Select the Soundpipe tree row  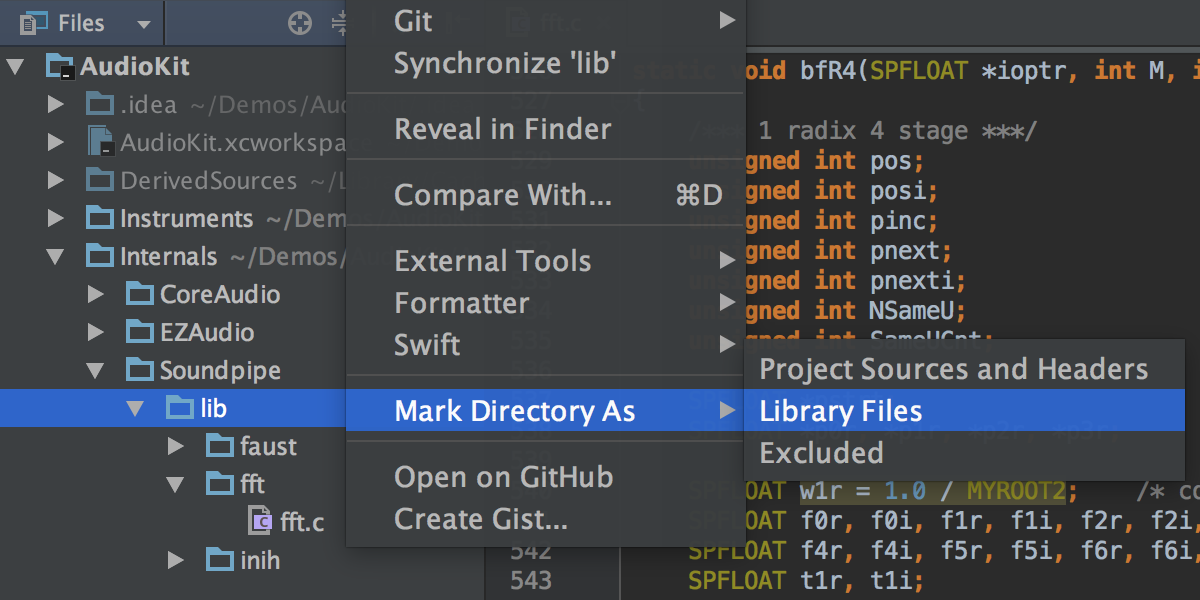pos(173,370)
